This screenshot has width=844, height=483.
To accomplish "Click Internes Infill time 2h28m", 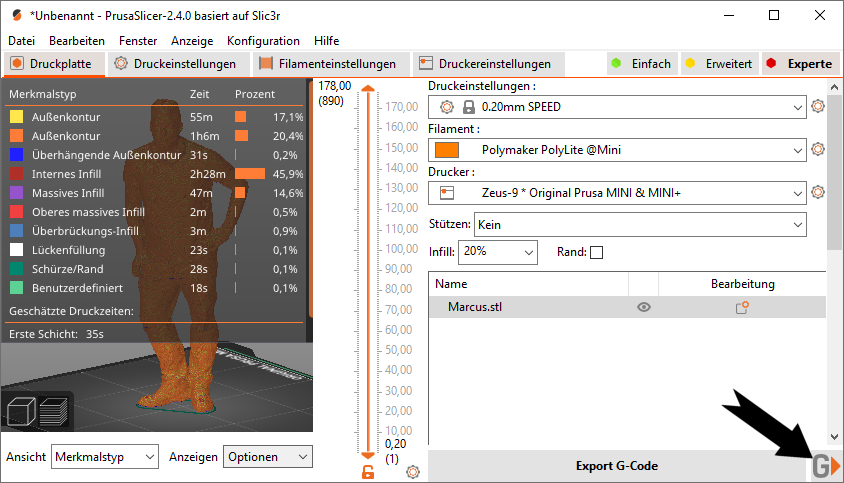I will click(x=207, y=174).
